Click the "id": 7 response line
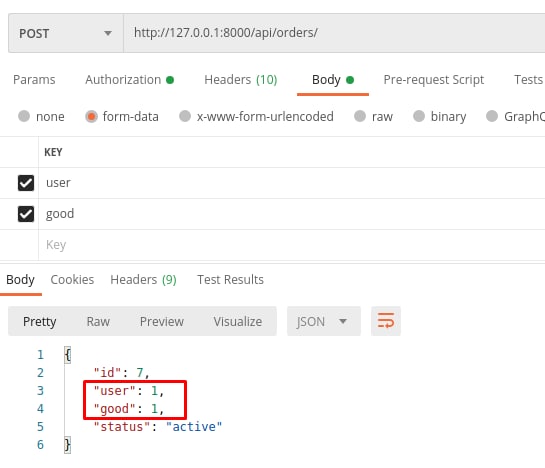The image size is (545, 468). 121,373
